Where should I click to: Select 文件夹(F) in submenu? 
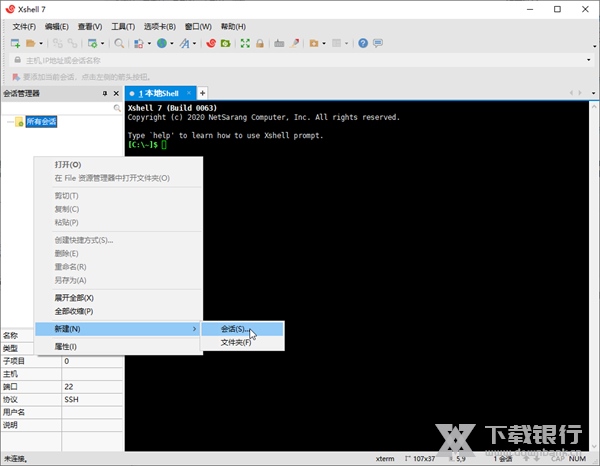tap(242, 342)
